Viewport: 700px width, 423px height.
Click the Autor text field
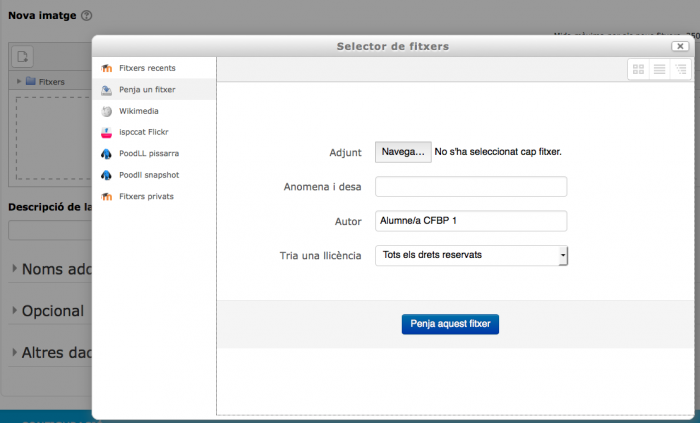click(x=471, y=221)
